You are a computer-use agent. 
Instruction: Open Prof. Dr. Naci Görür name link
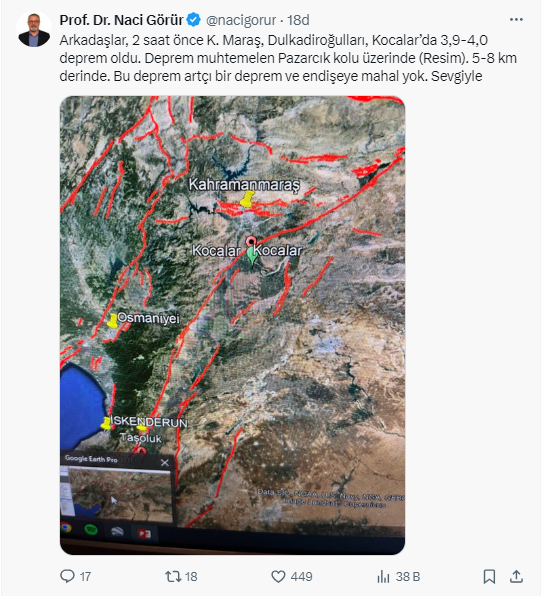click(x=121, y=20)
